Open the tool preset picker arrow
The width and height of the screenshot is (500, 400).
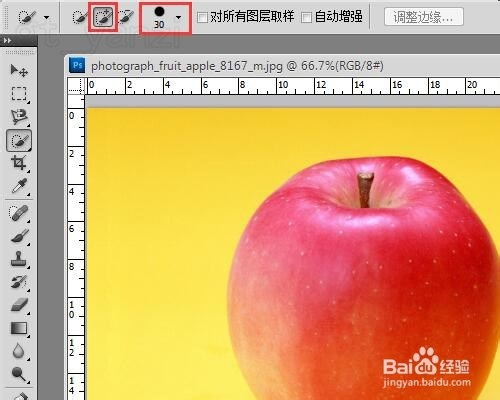point(47,17)
